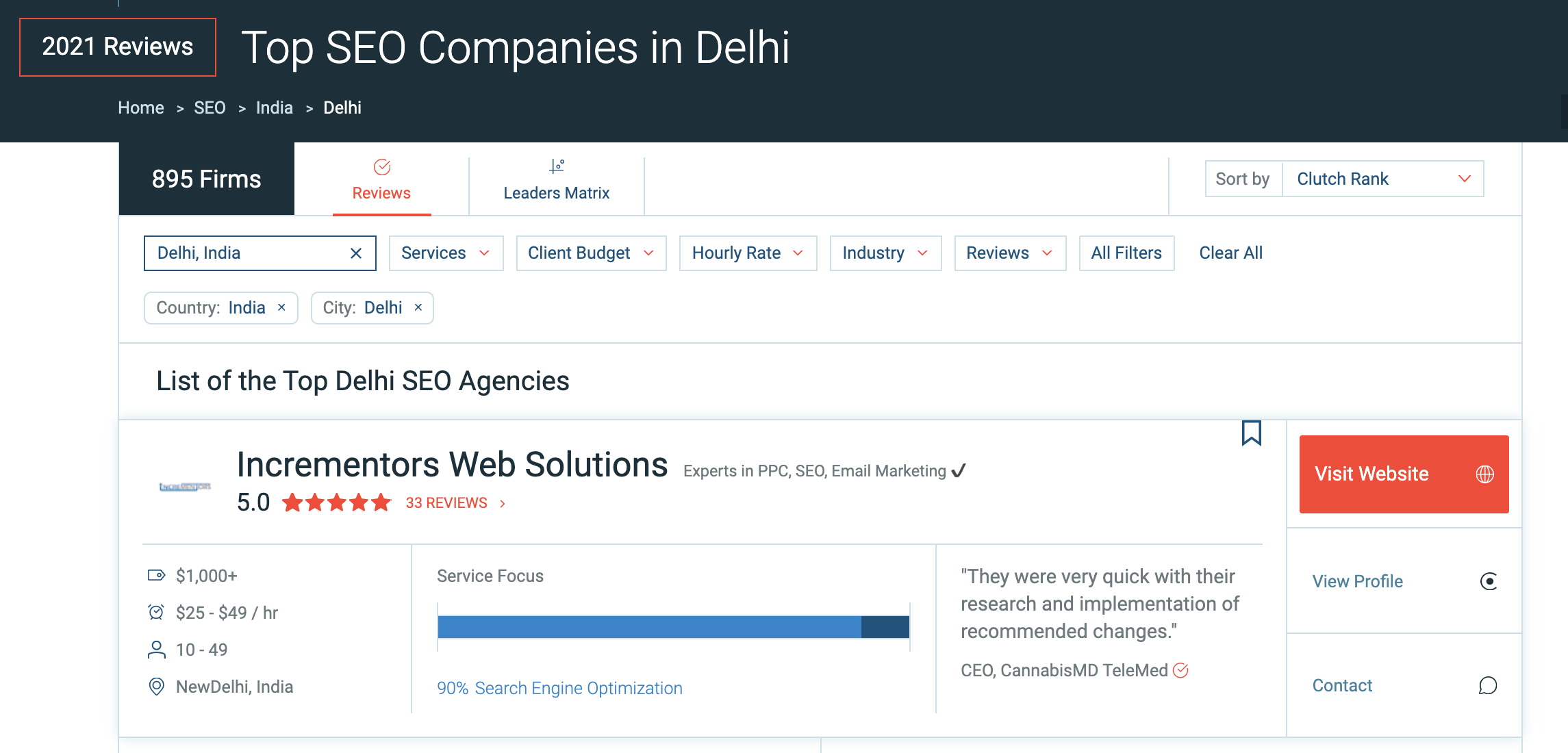This screenshot has height=753, width=1568.
Task: Click the price tag icon beside $1,000+
Action: click(156, 575)
